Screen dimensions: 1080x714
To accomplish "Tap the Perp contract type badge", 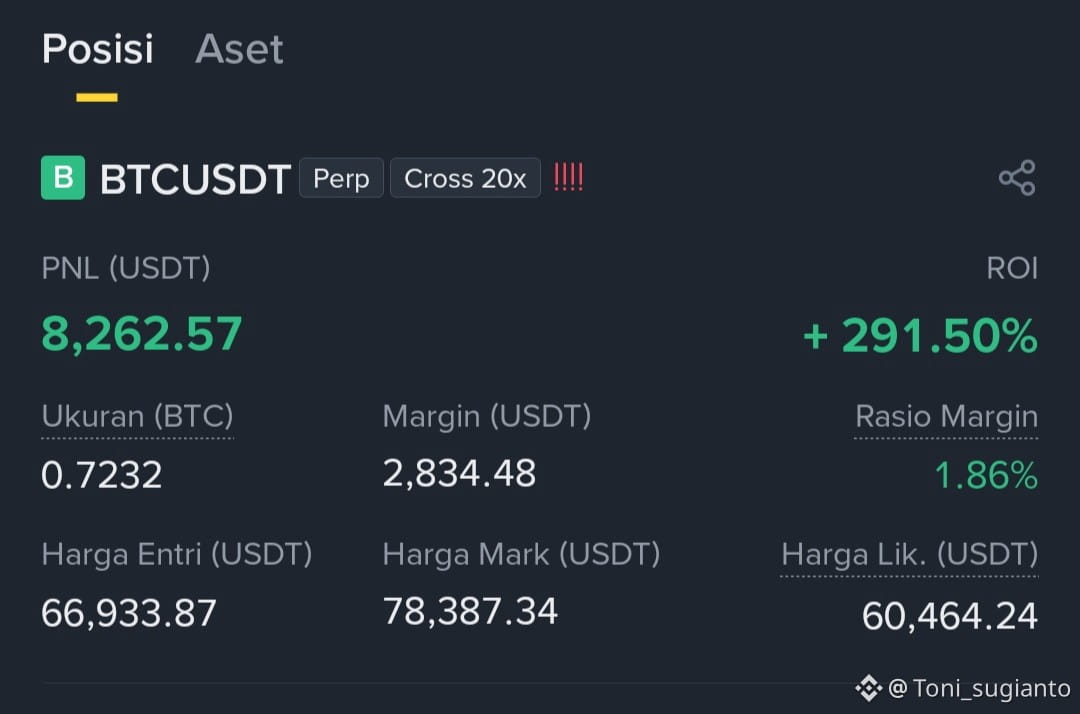I will (341, 178).
